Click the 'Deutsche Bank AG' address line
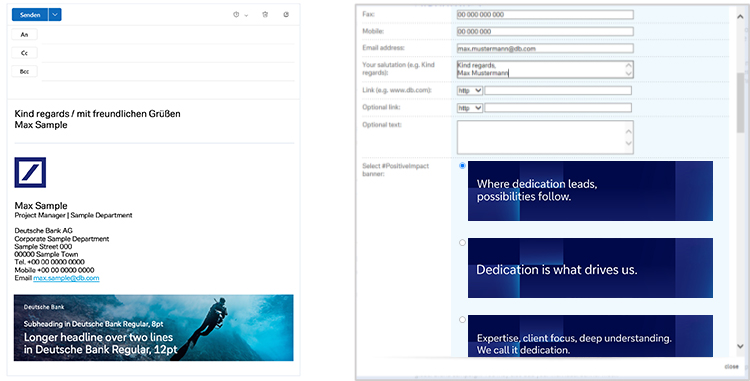750x381 pixels. click(44, 231)
